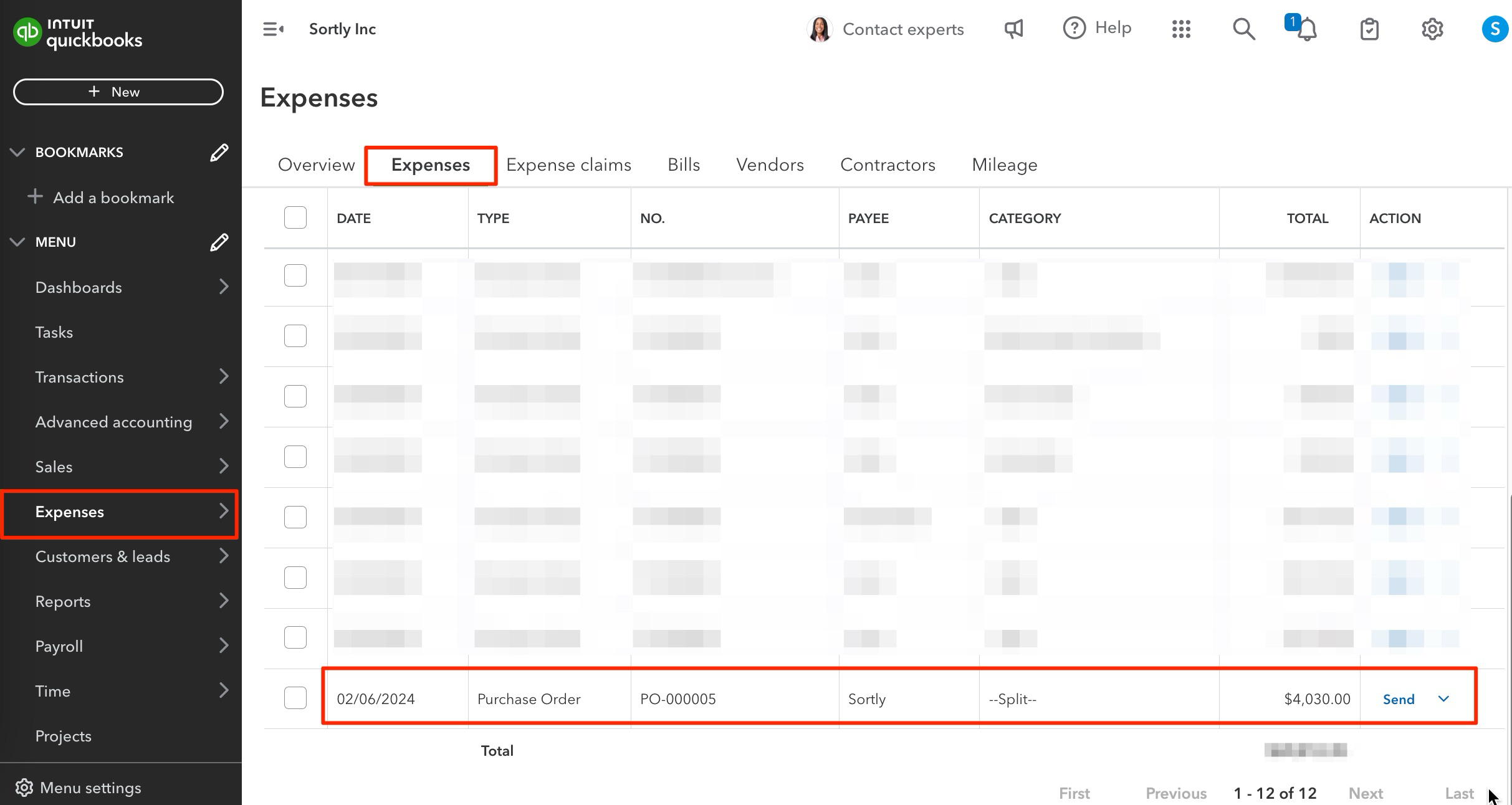The height and width of the screenshot is (805, 1512).
Task: Sort by the TOTAL column header
Action: click(x=1308, y=218)
